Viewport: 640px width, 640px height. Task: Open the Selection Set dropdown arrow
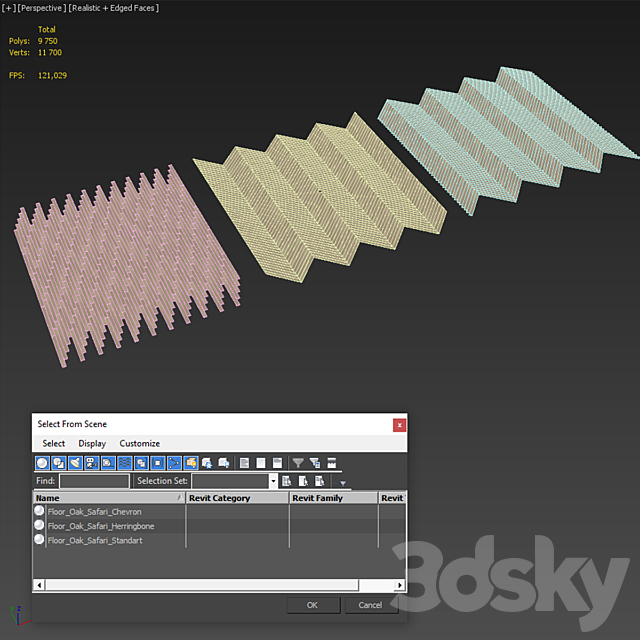(x=273, y=481)
